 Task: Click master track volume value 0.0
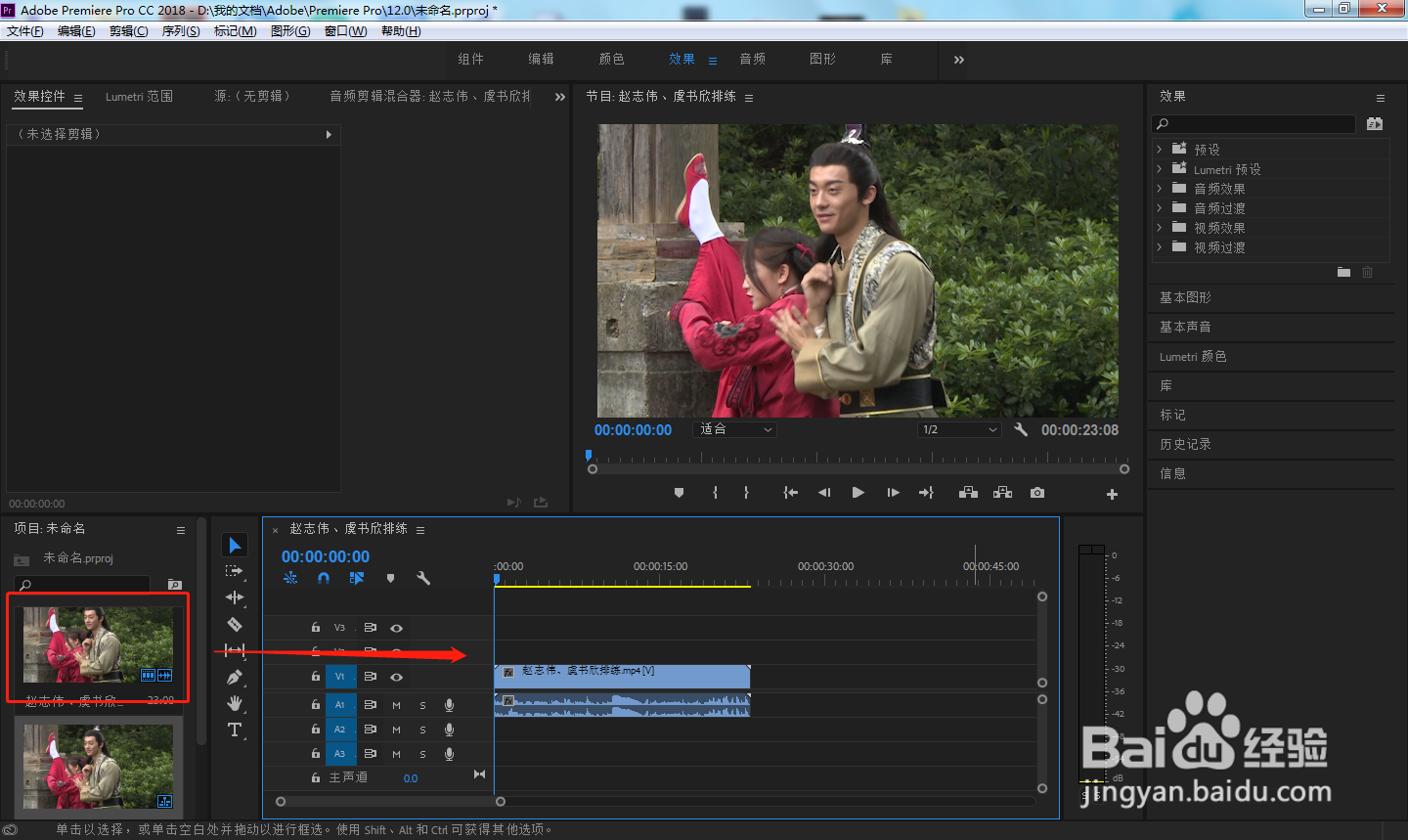coord(411,778)
